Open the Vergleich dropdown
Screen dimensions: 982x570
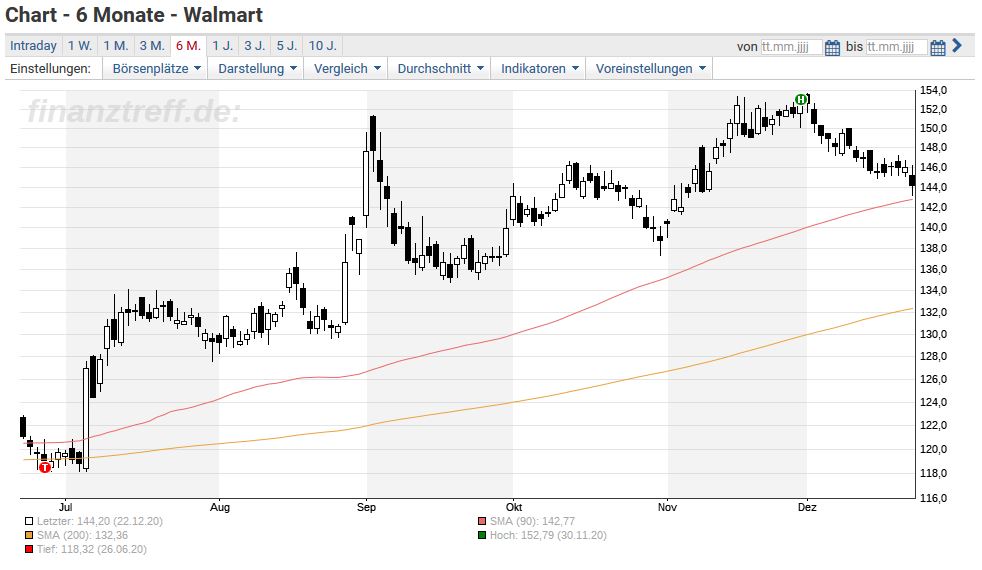[x=346, y=69]
